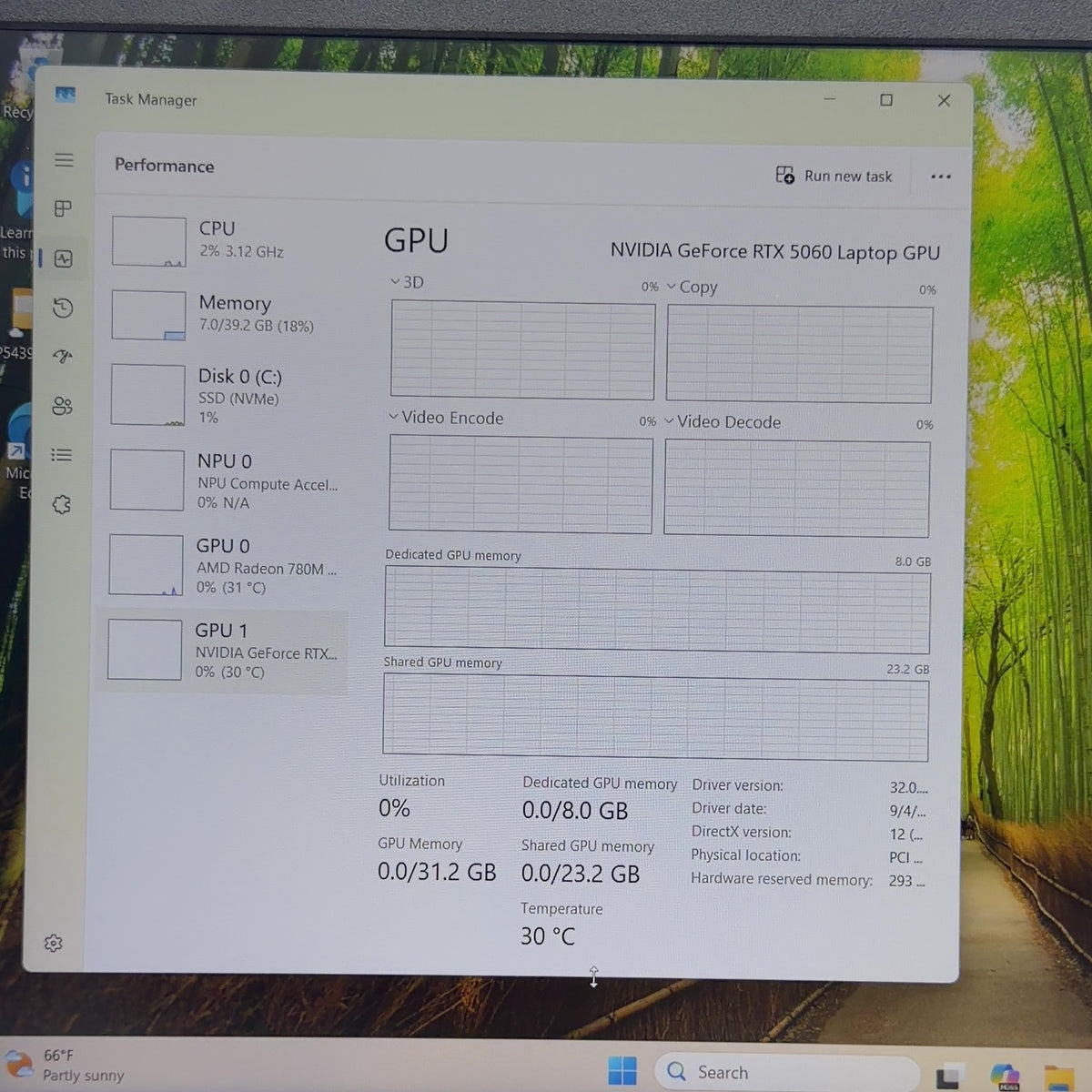
Task: Click Run new task button
Action: 834,176
